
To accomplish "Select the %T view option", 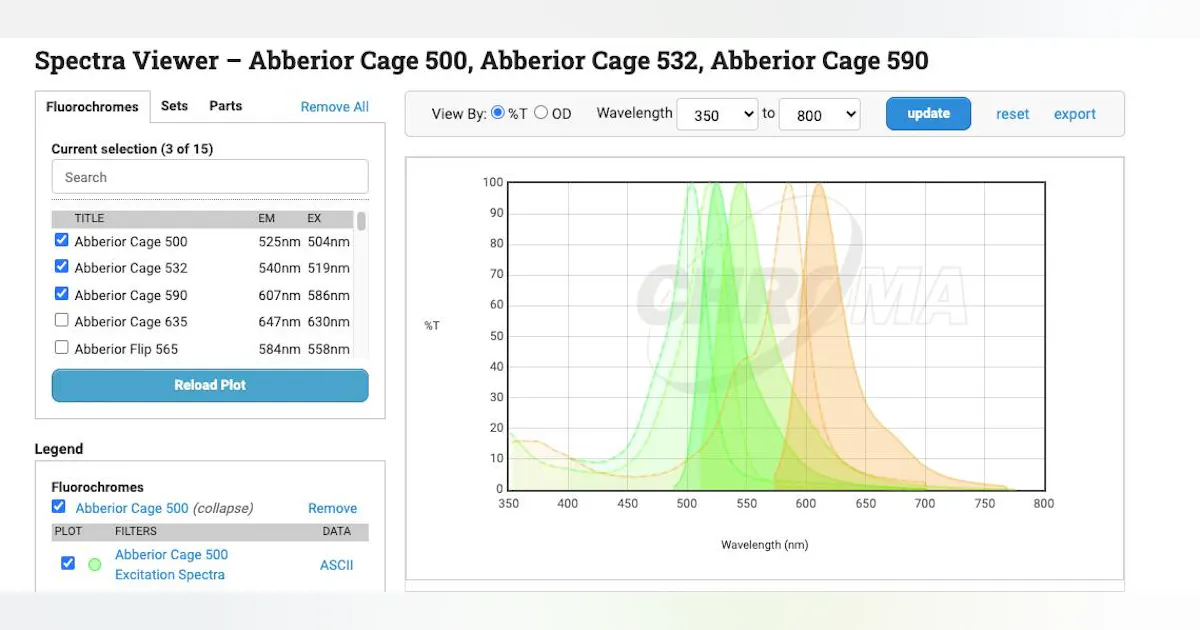I will coord(497,113).
